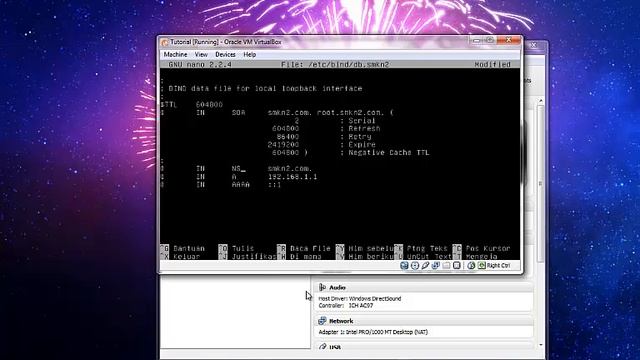Click the 'Refresh' comment line

360,129
